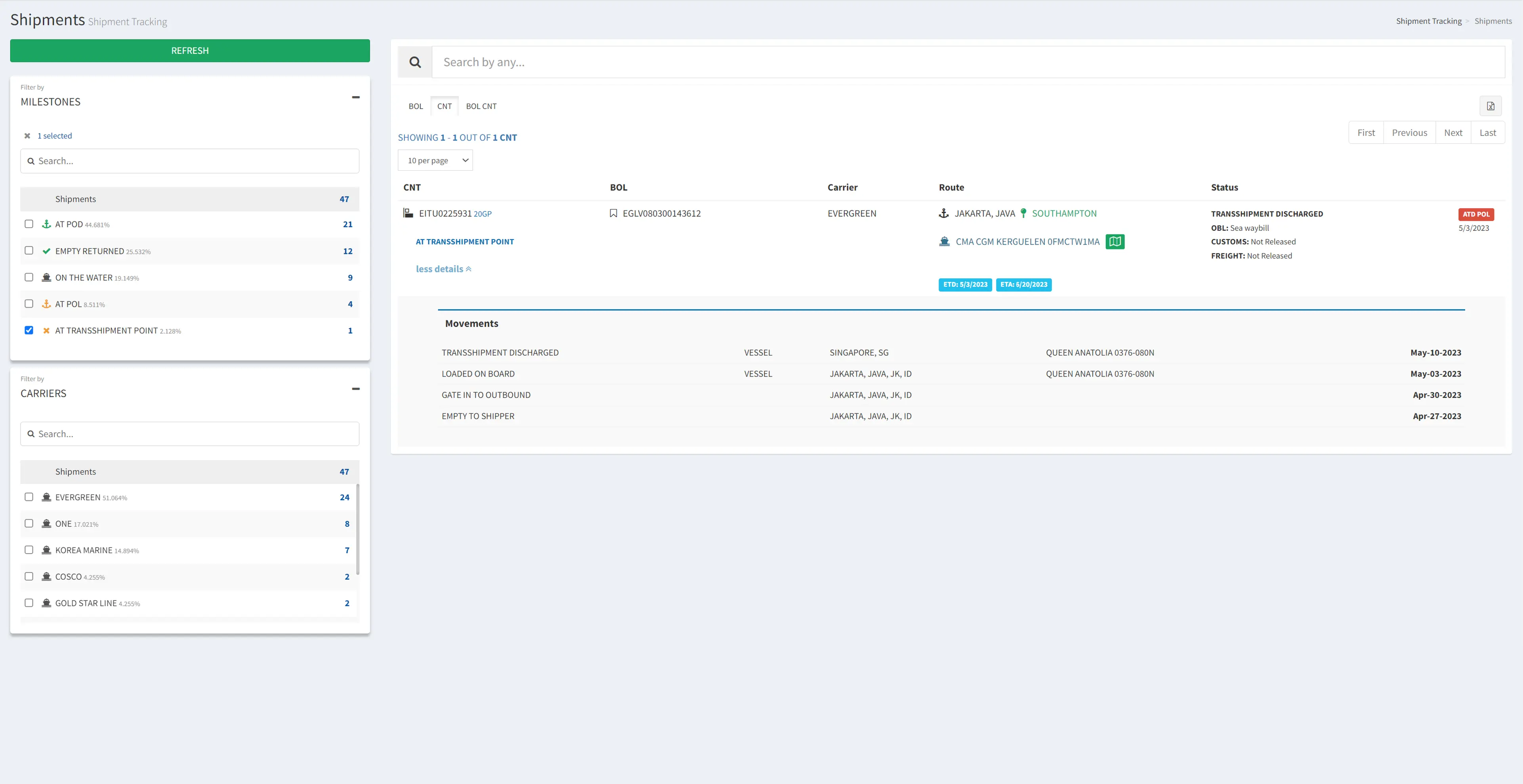Image resolution: width=1523 pixels, height=784 pixels.
Task: Click the 1 selected link
Action: (x=54, y=136)
